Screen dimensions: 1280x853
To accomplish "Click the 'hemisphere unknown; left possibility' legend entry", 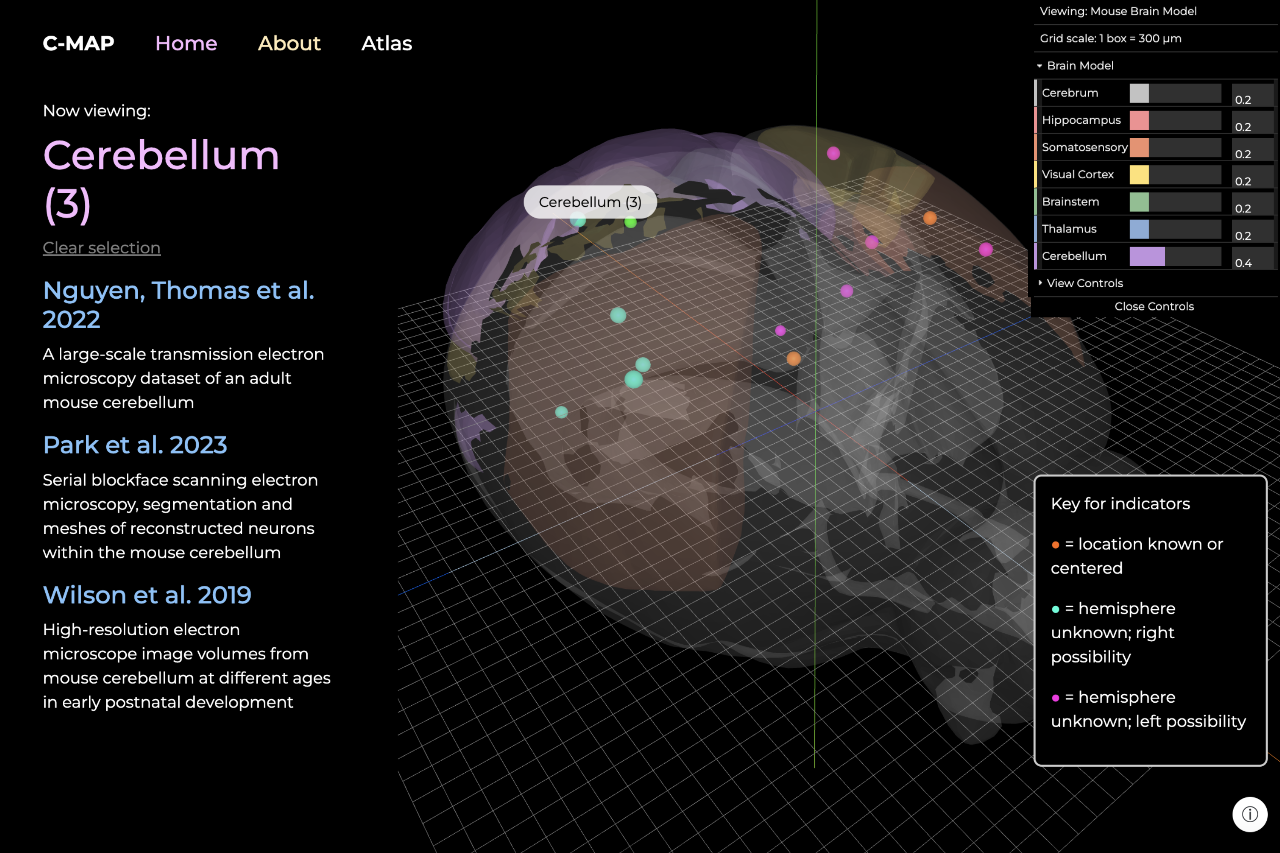I will (x=1148, y=709).
